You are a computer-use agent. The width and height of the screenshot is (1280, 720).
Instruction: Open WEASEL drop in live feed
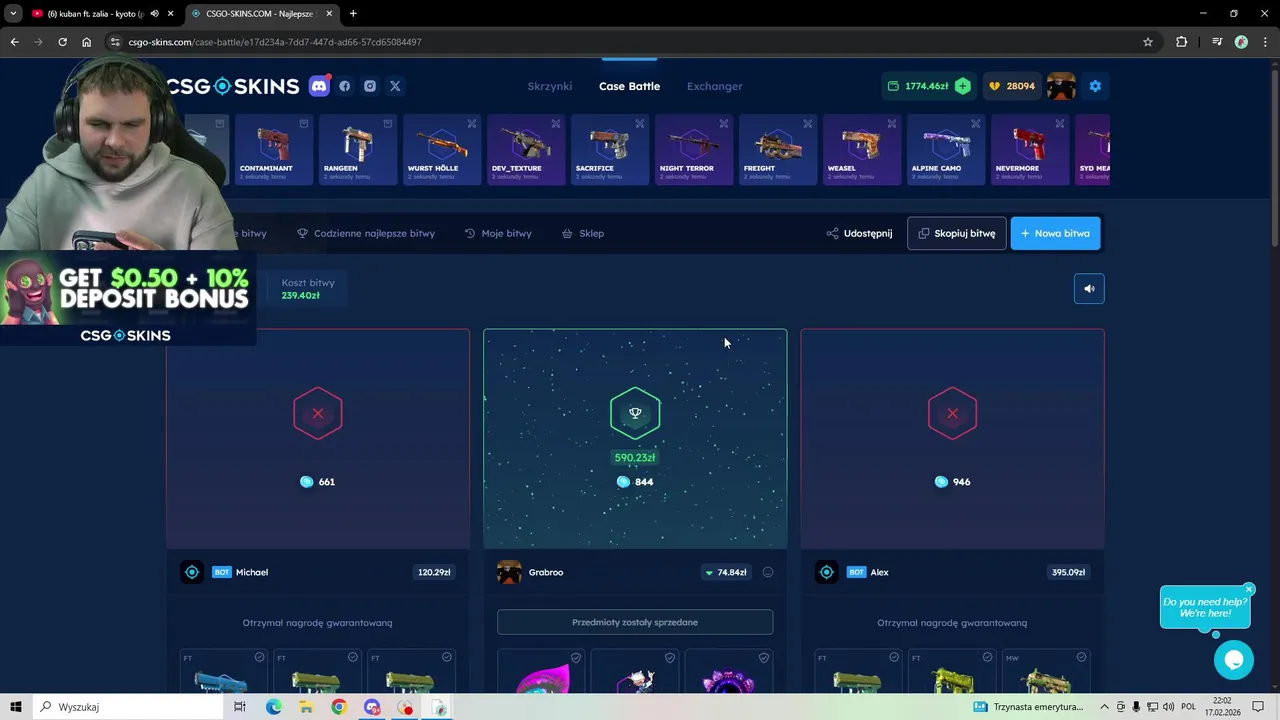pos(861,150)
